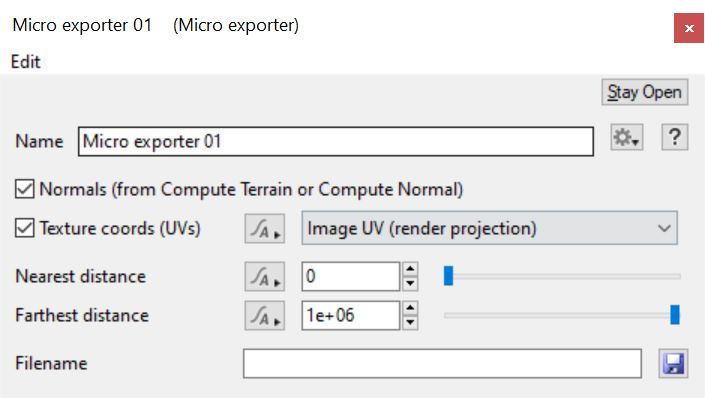Toggle the Texture coords (UVs) checkbox
This screenshot has width=705, height=398.
point(24,228)
